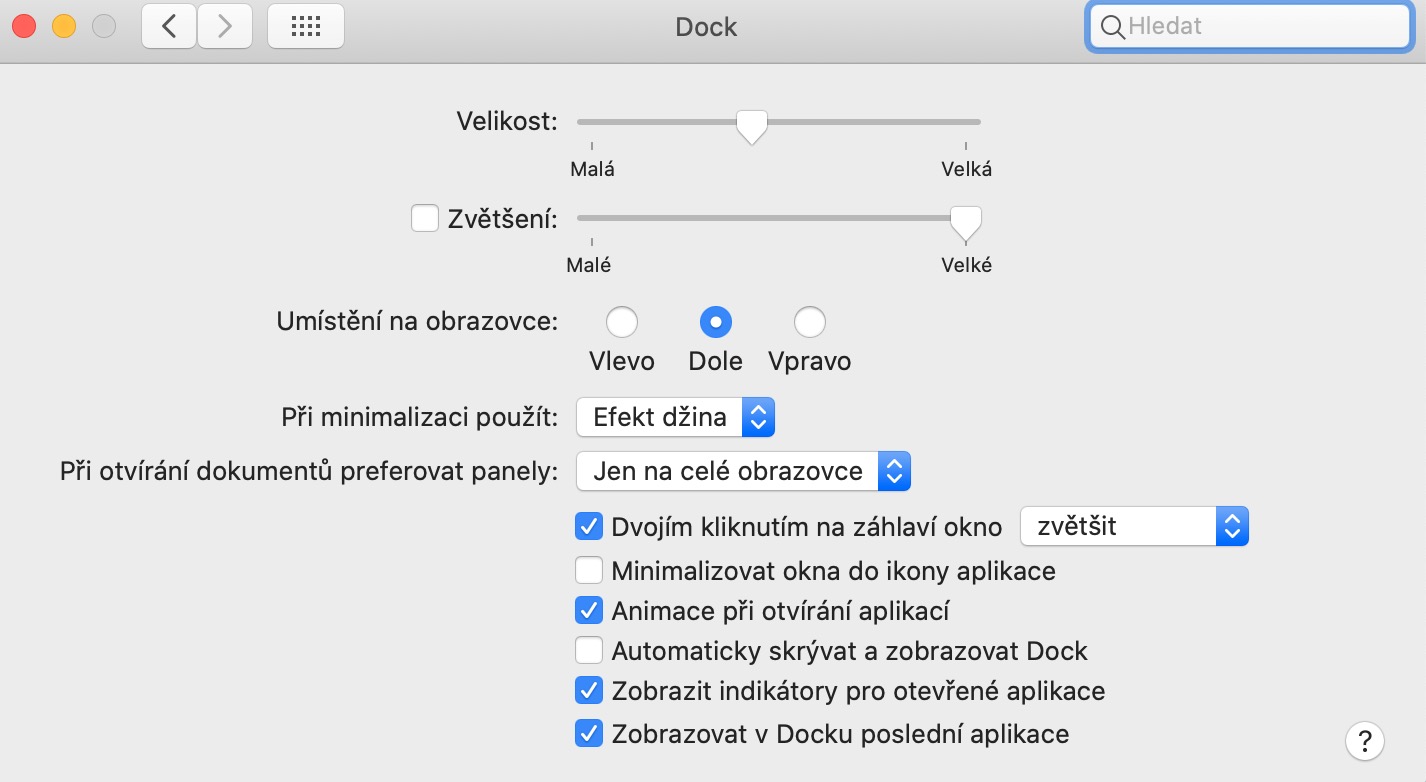
Task: Open the Efekt džina minimize dropdown
Action: 676,417
